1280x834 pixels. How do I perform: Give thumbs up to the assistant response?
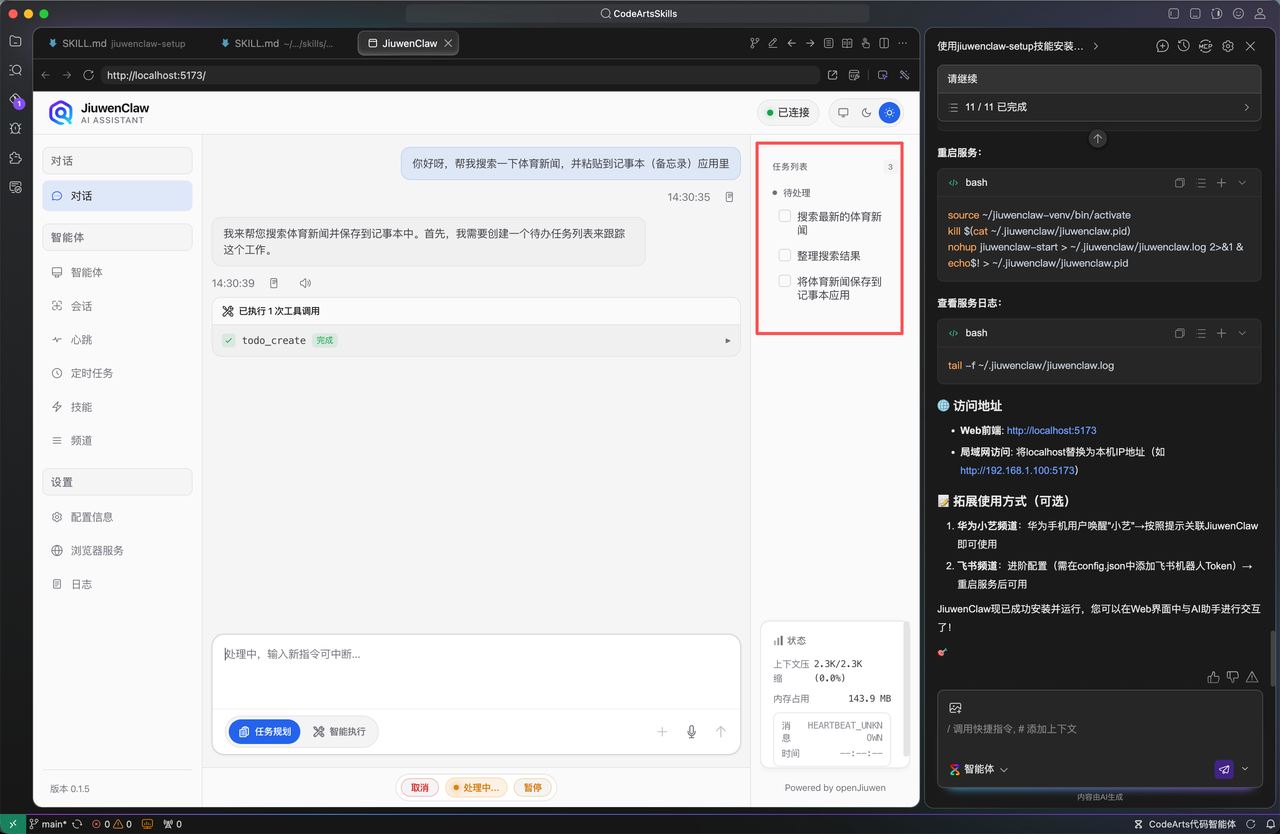click(x=1213, y=677)
